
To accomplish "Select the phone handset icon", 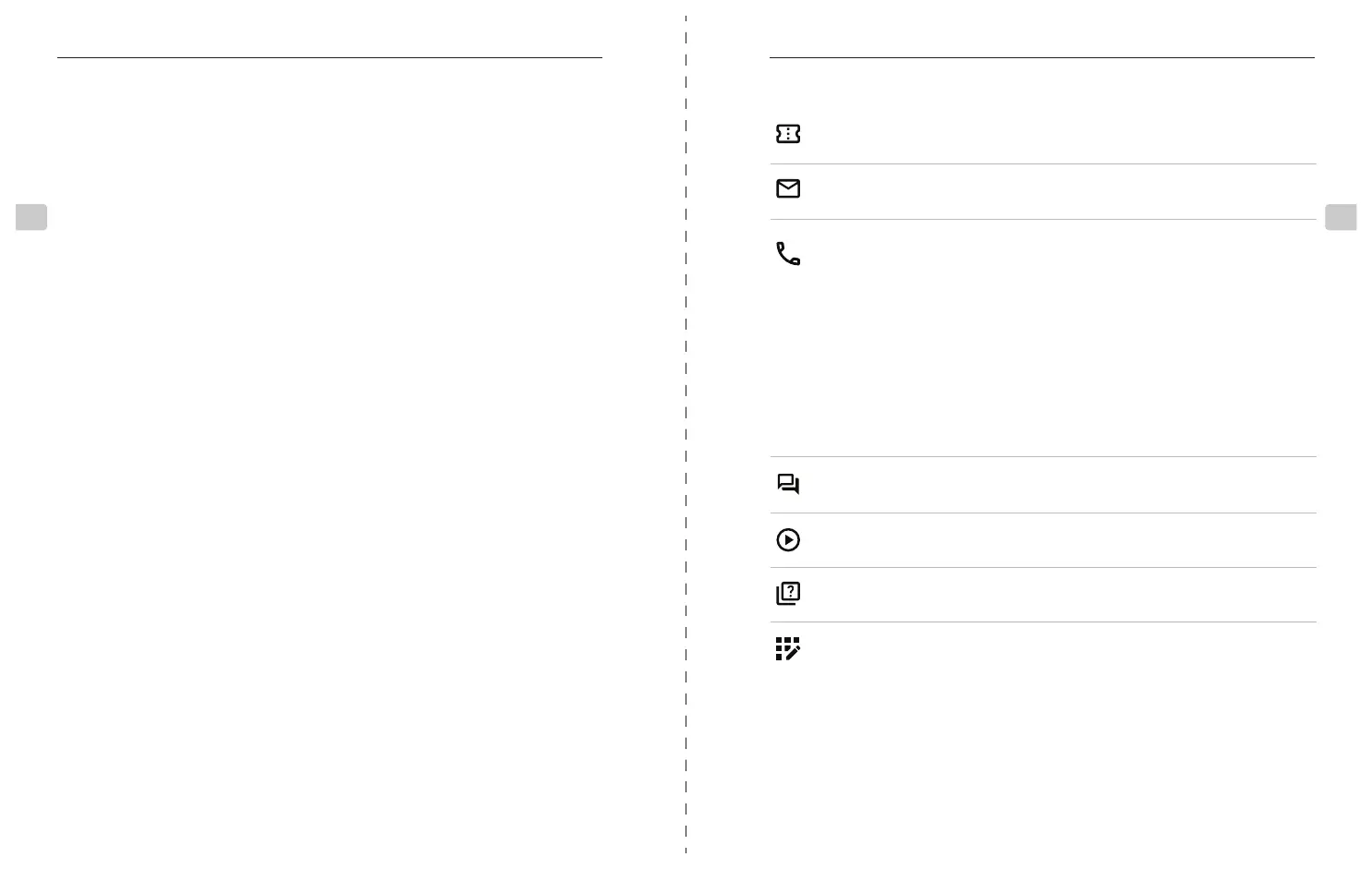I will click(787, 254).
